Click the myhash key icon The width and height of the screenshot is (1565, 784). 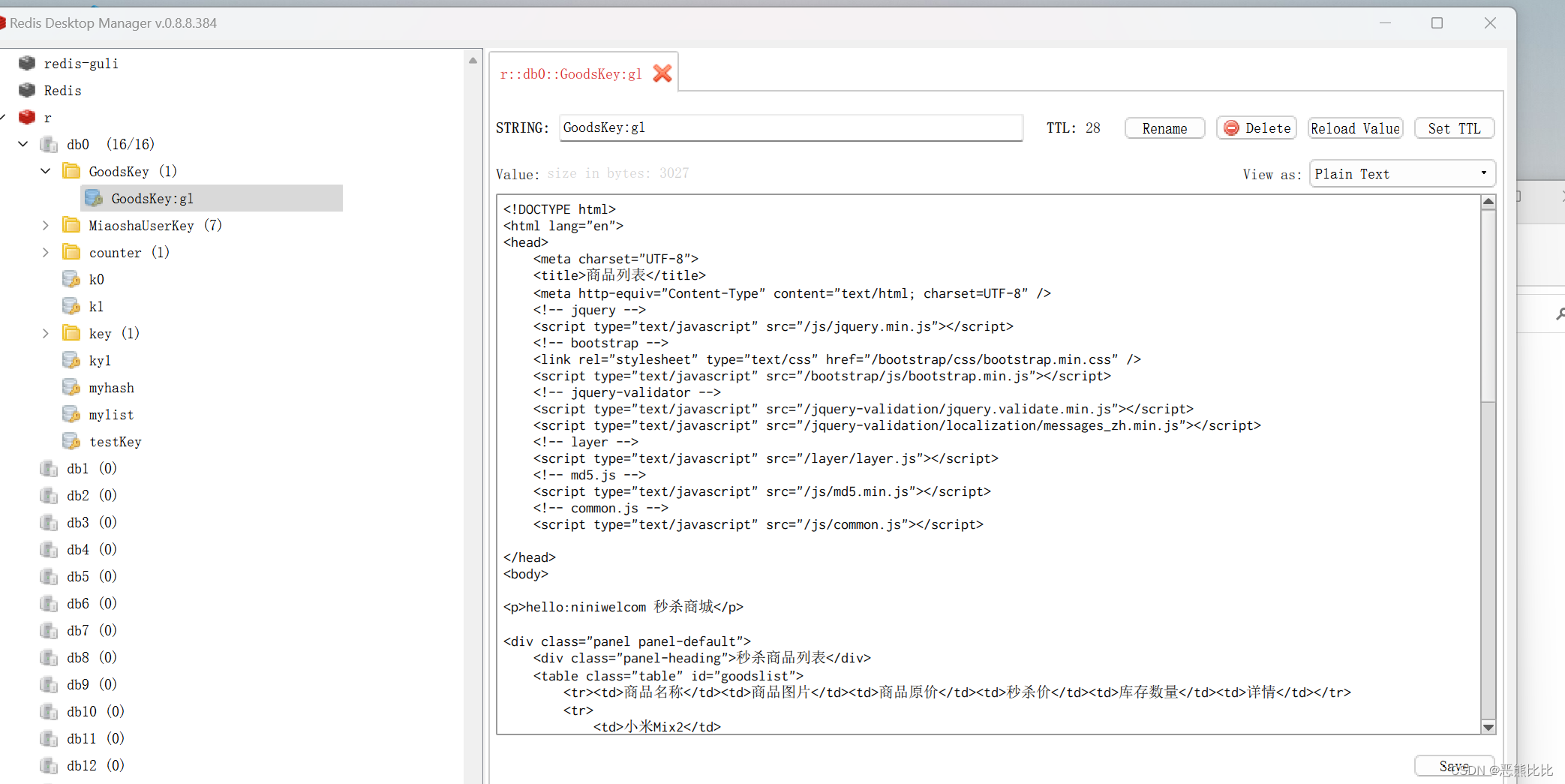[x=71, y=387]
